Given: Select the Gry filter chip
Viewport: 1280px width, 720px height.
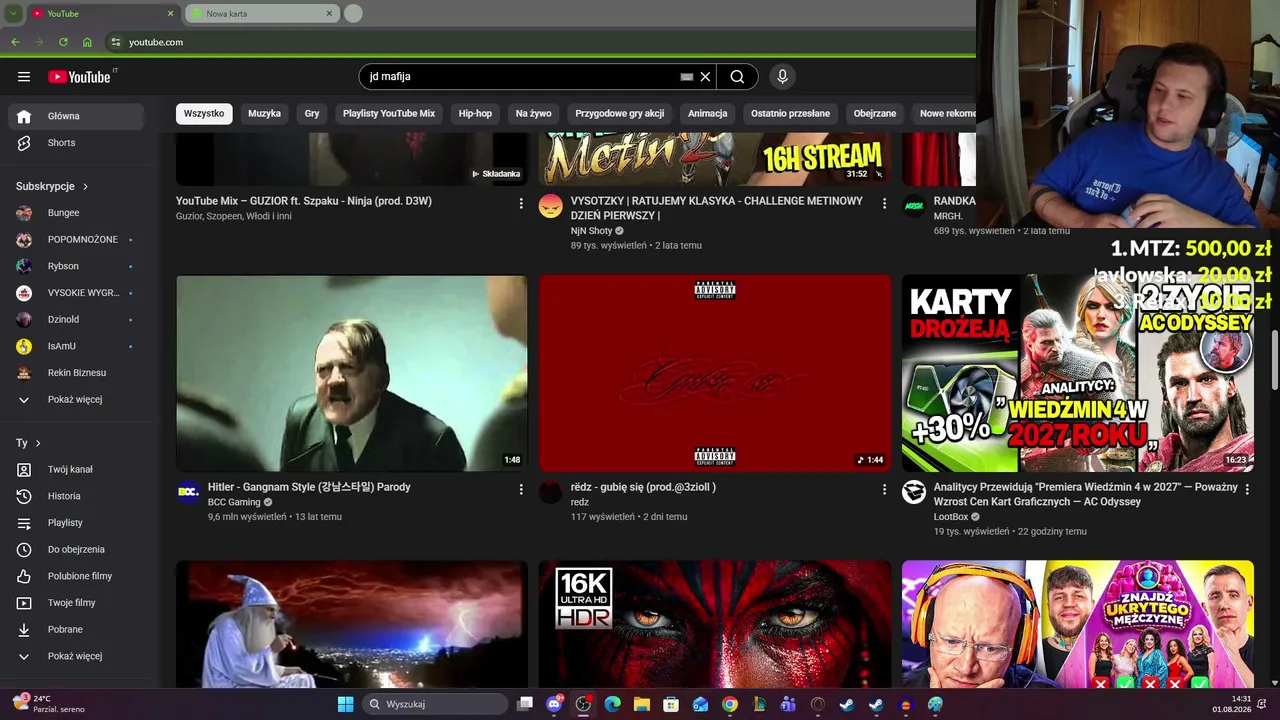Looking at the screenshot, I should click(312, 114).
